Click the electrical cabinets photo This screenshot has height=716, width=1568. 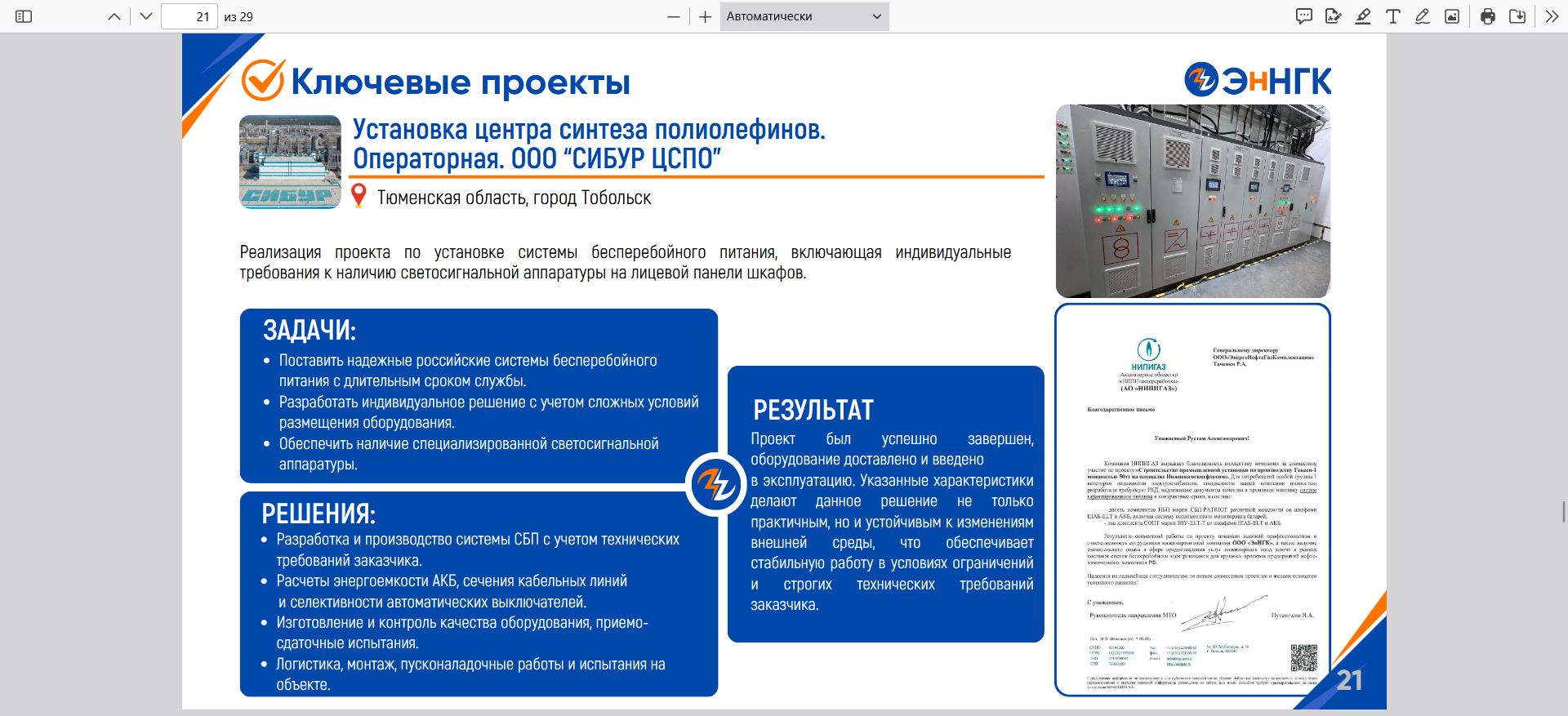1193,201
